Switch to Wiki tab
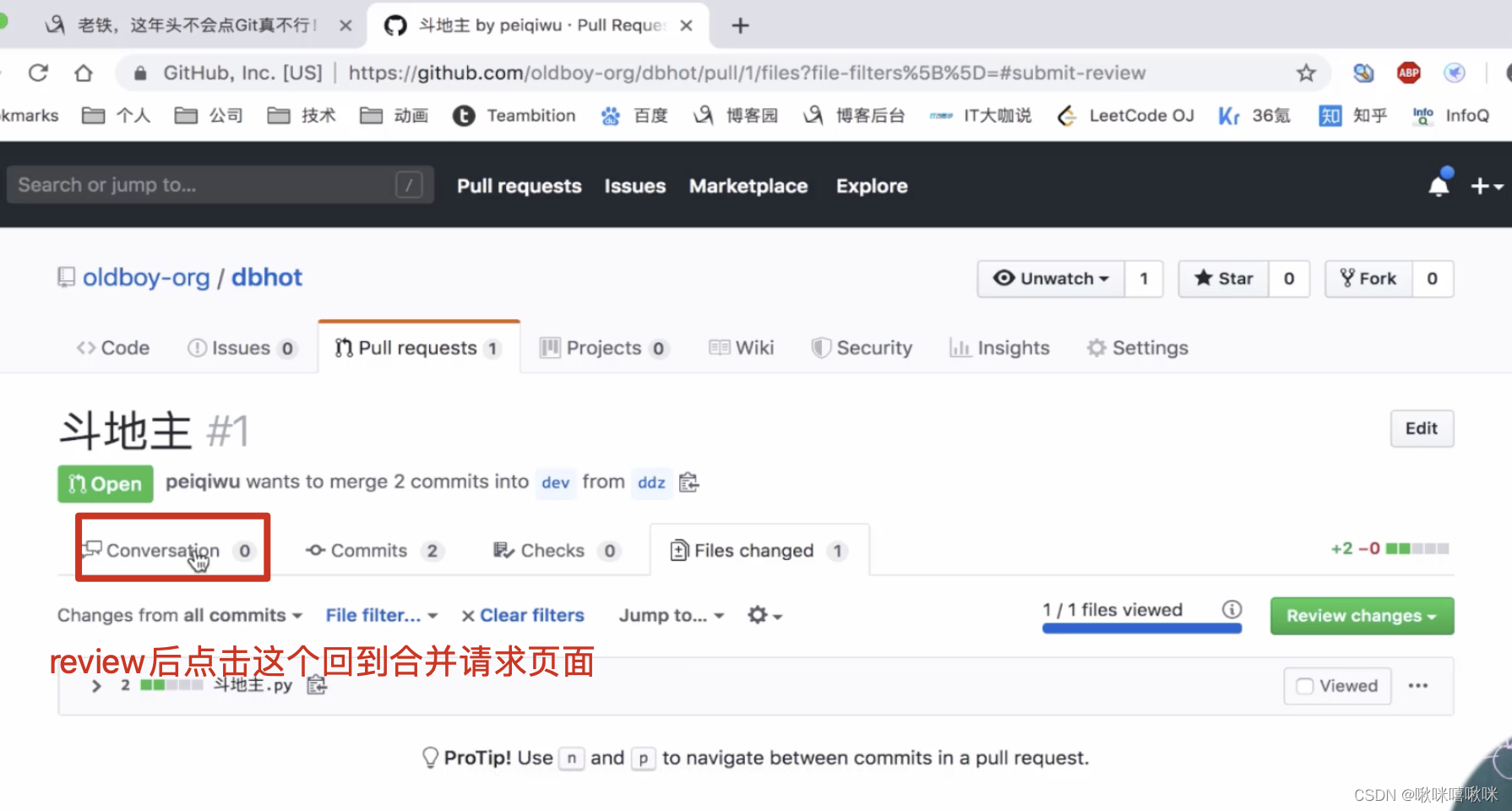Viewport: 1512px width, 811px height. 742,348
